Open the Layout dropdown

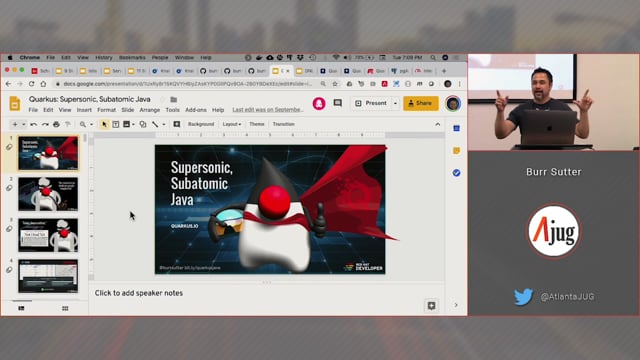[232, 124]
